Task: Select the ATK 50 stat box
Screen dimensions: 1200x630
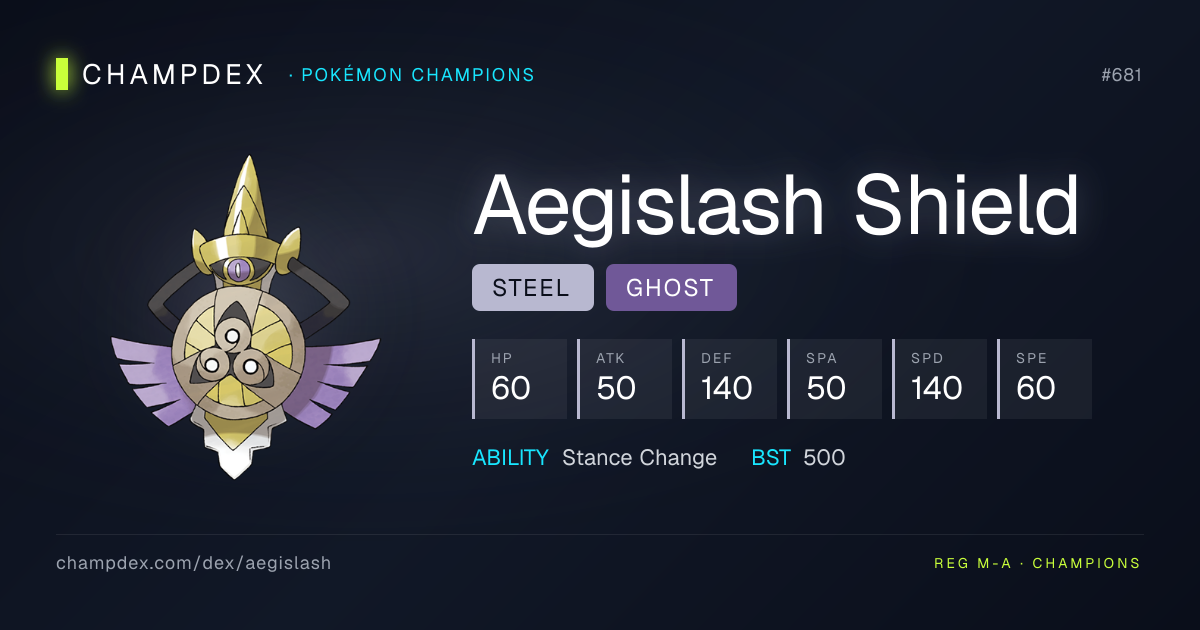Action: tap(625, 378)
